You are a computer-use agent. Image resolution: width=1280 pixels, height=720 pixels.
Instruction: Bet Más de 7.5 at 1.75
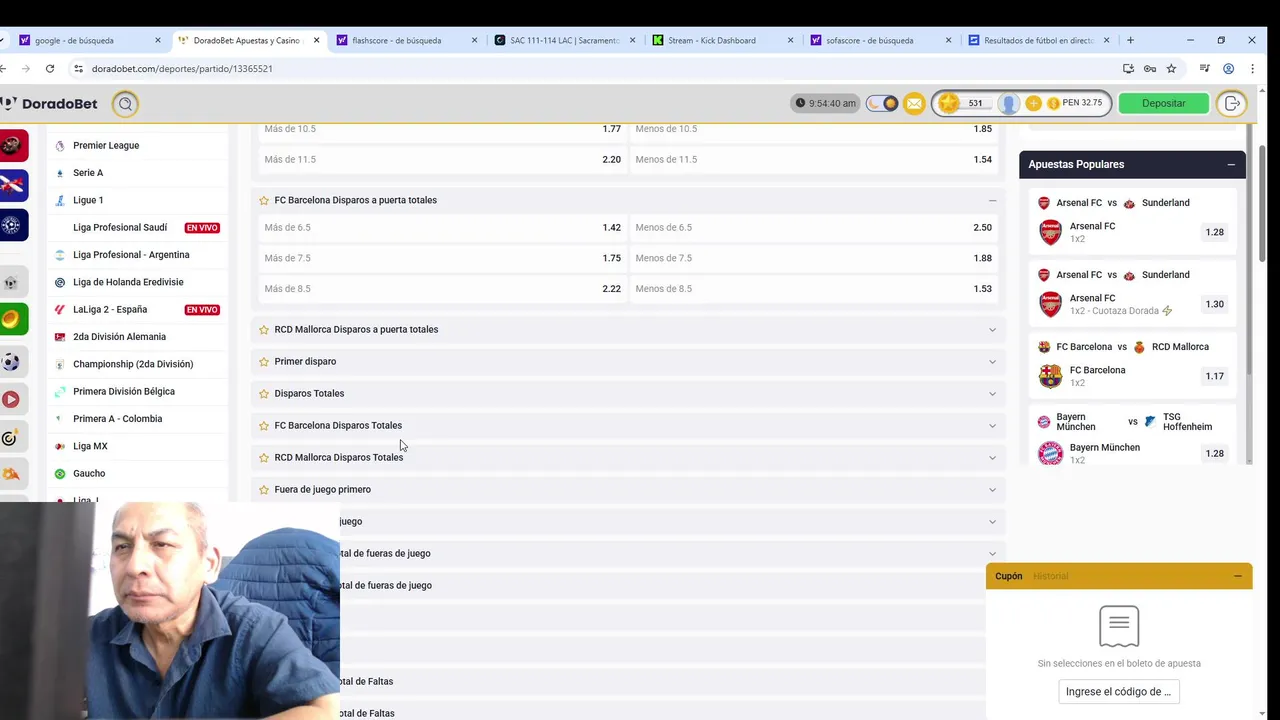(x=442, y=258)
